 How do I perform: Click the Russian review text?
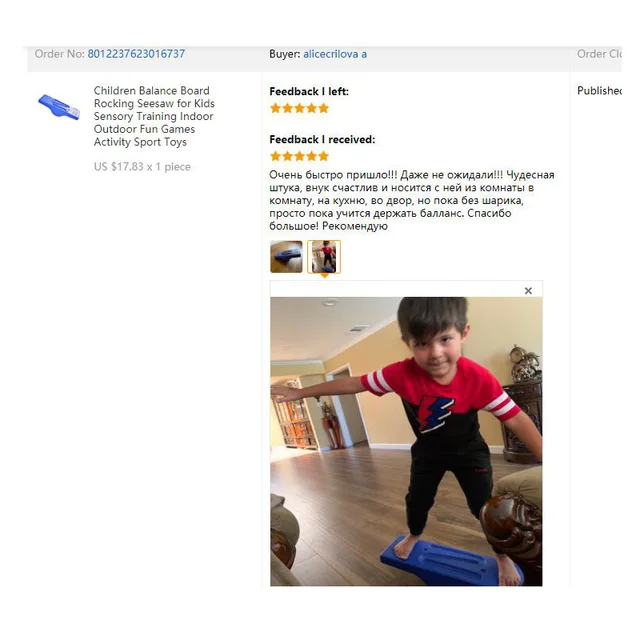point(411,200)
